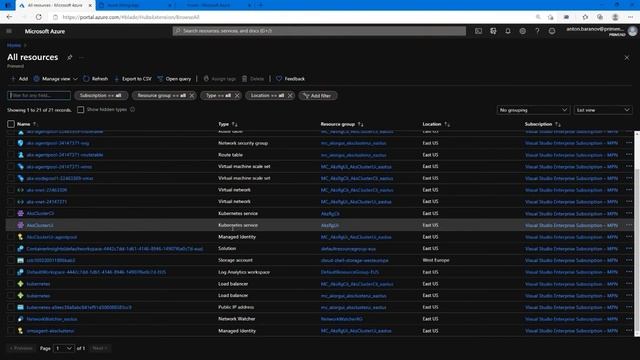This screenshot has width=640, height=360.
Task: Enable Show hidden types checkbox
Action: point(80,110)
